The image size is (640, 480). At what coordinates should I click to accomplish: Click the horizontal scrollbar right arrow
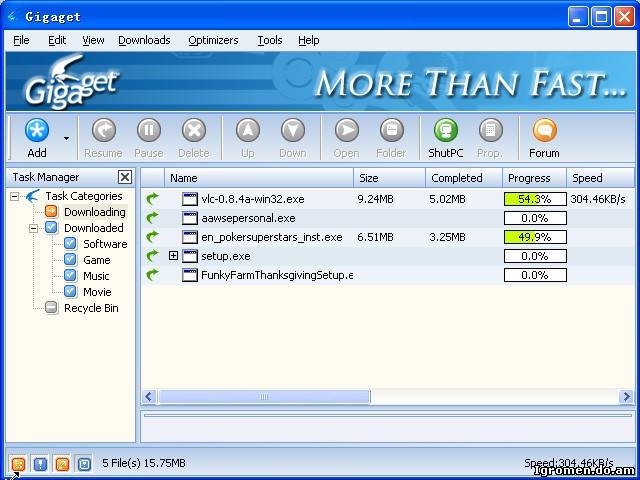(x=626, y=396)
